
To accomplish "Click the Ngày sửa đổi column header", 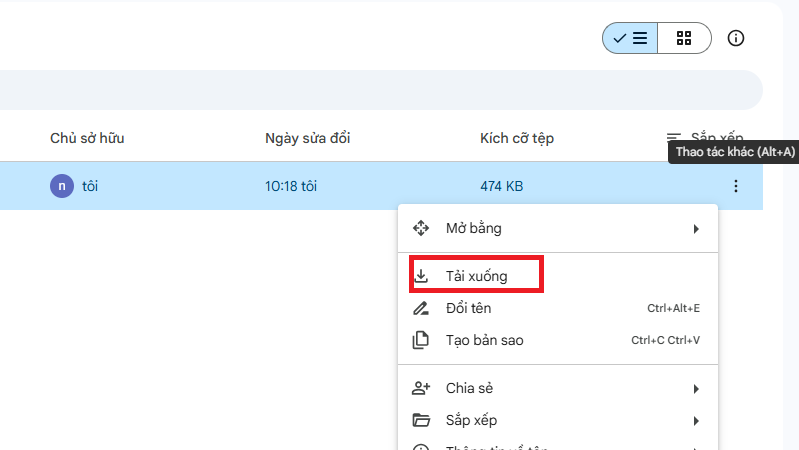I will point(307,137).
